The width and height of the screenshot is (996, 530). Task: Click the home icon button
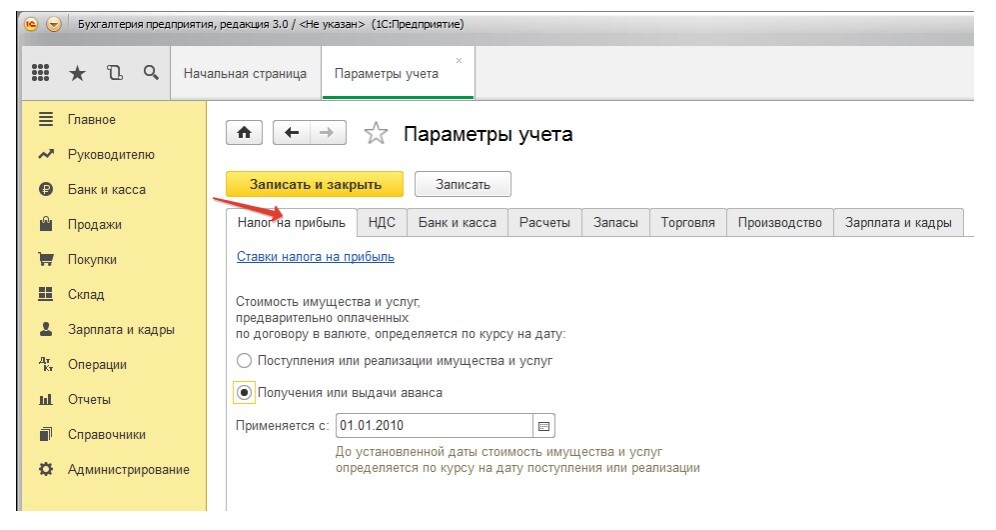[x=243, y=133]
